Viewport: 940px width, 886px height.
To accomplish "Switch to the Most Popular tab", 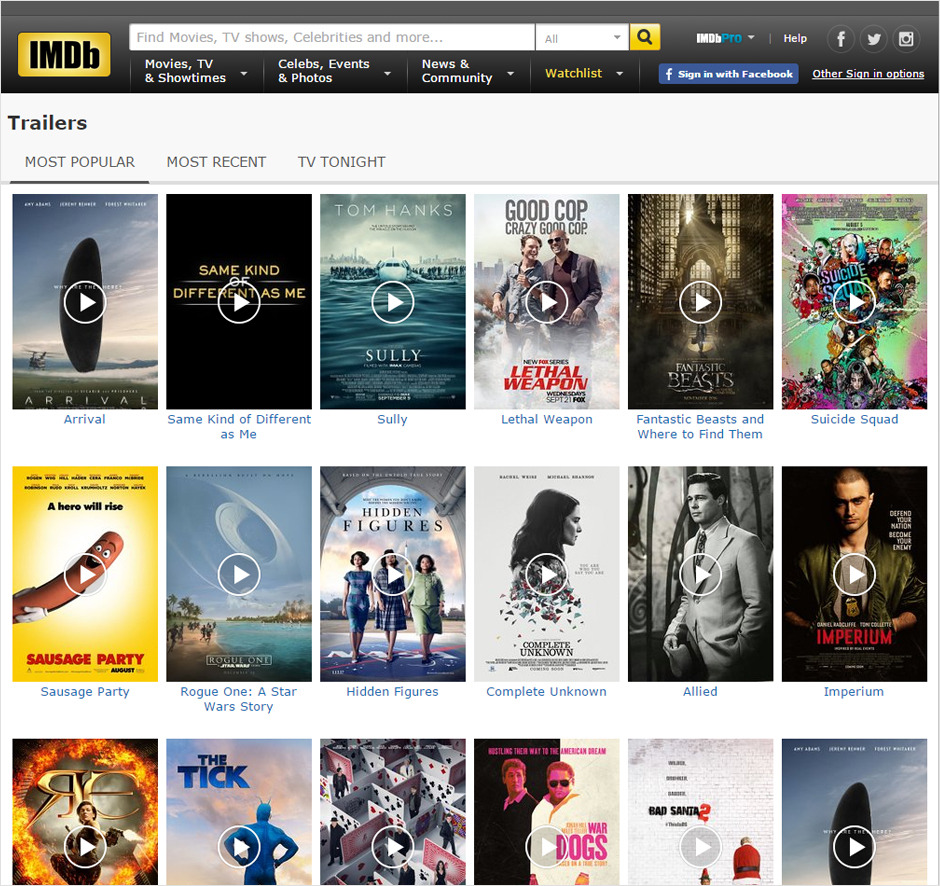I will [x=80, y=162].
